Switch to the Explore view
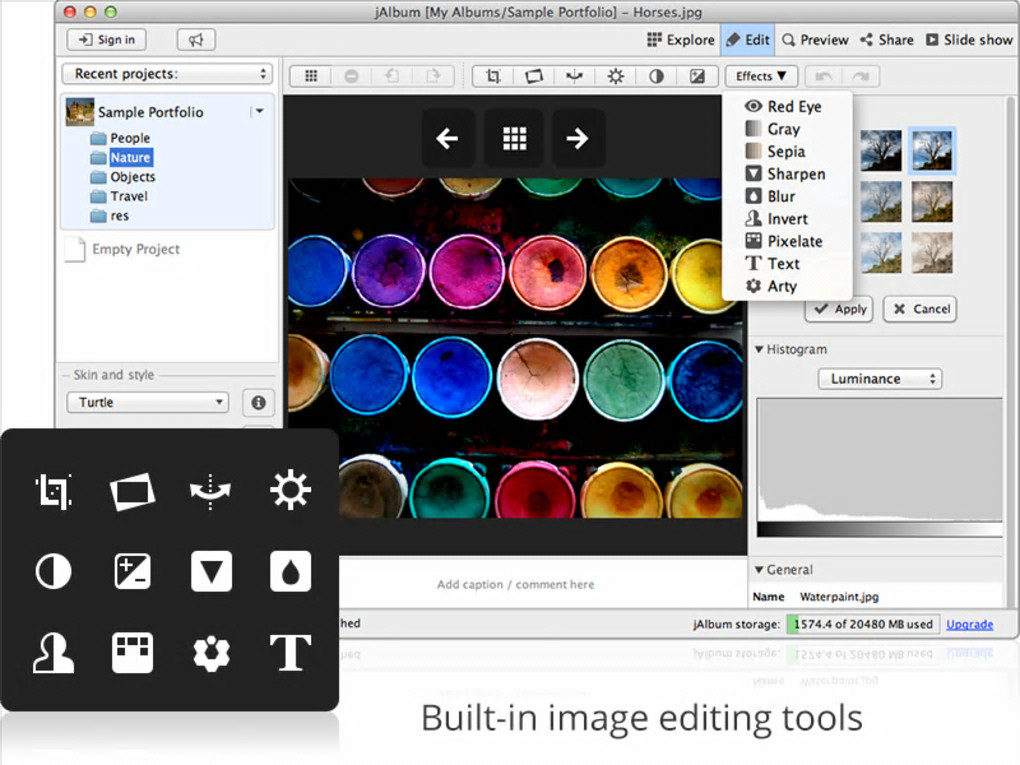The height and width of the screenshot is (765, 1020). pyautogui.click(x=680, y=40)
